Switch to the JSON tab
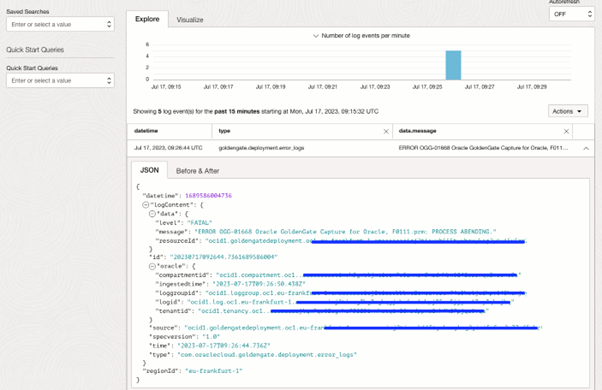 [149, 170]
